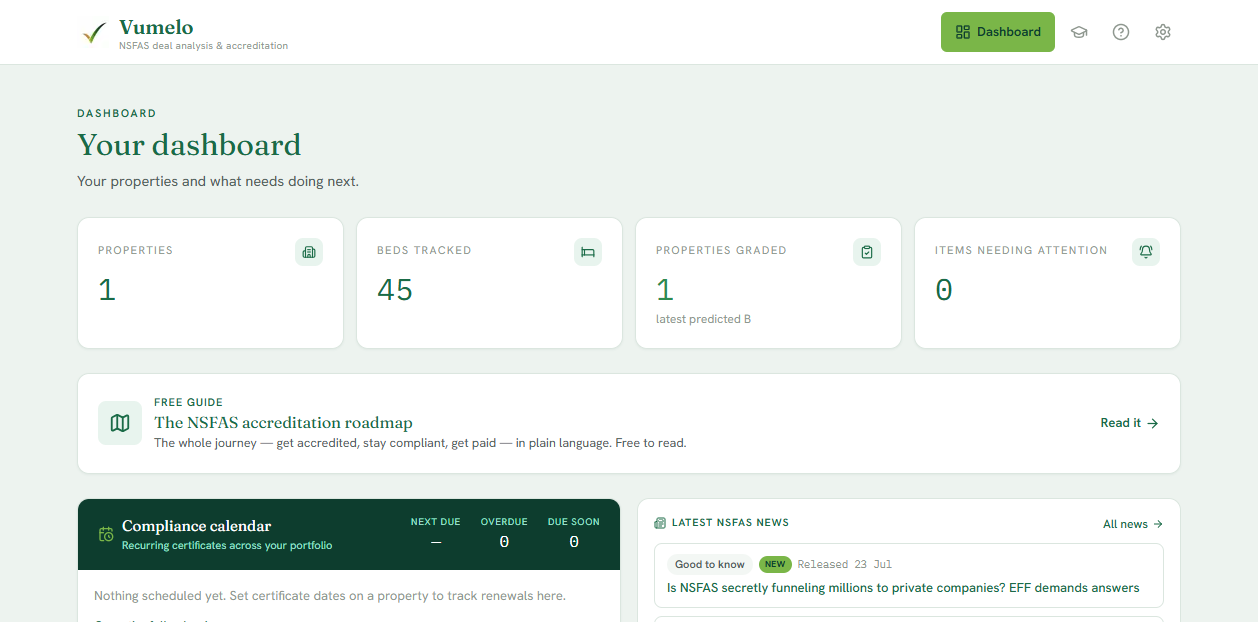Click the Recurring certificates across your portfolio subtitle

coord(227,546)
